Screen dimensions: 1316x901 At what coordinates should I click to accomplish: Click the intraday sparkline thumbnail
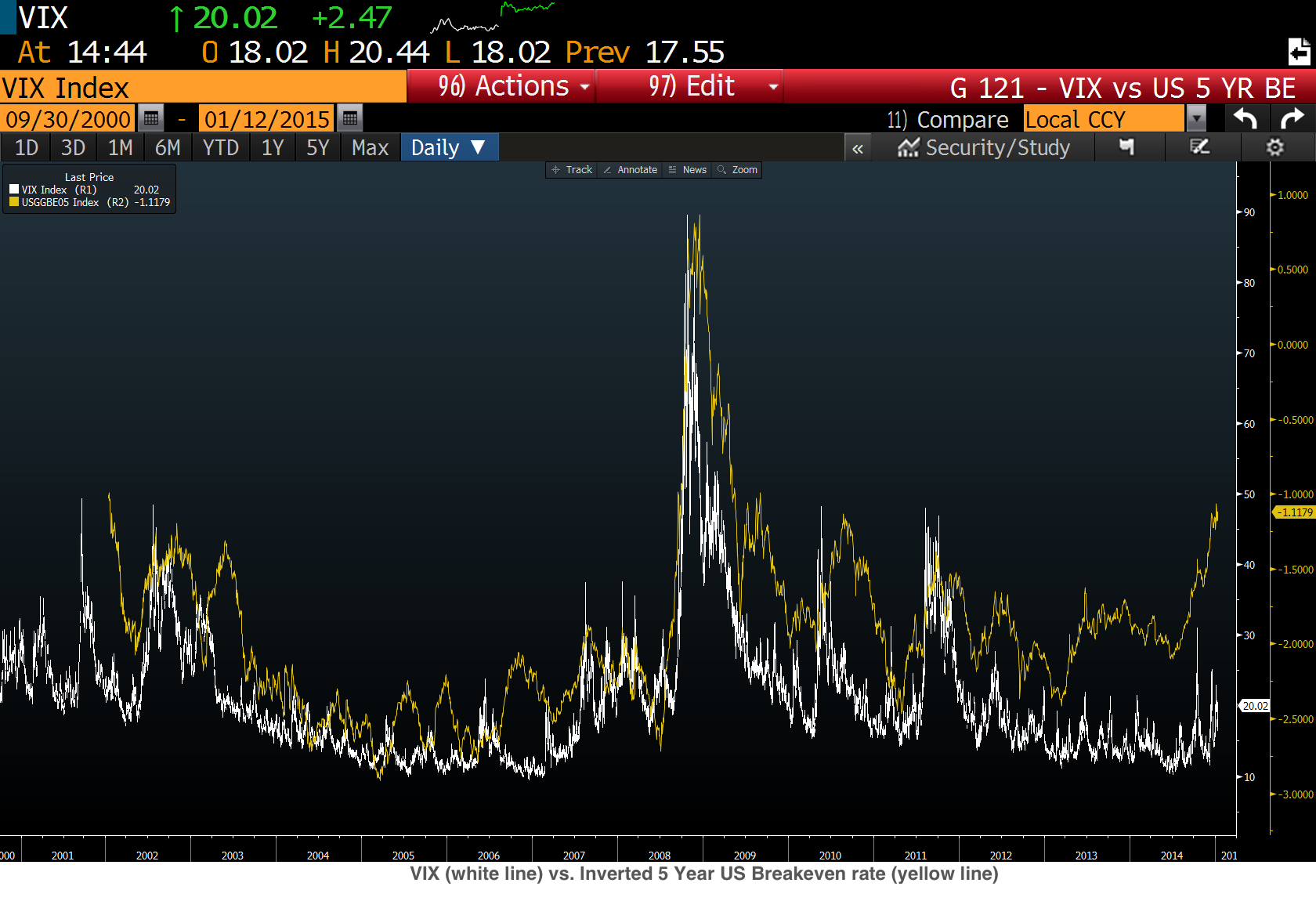[x=492, y=17]
